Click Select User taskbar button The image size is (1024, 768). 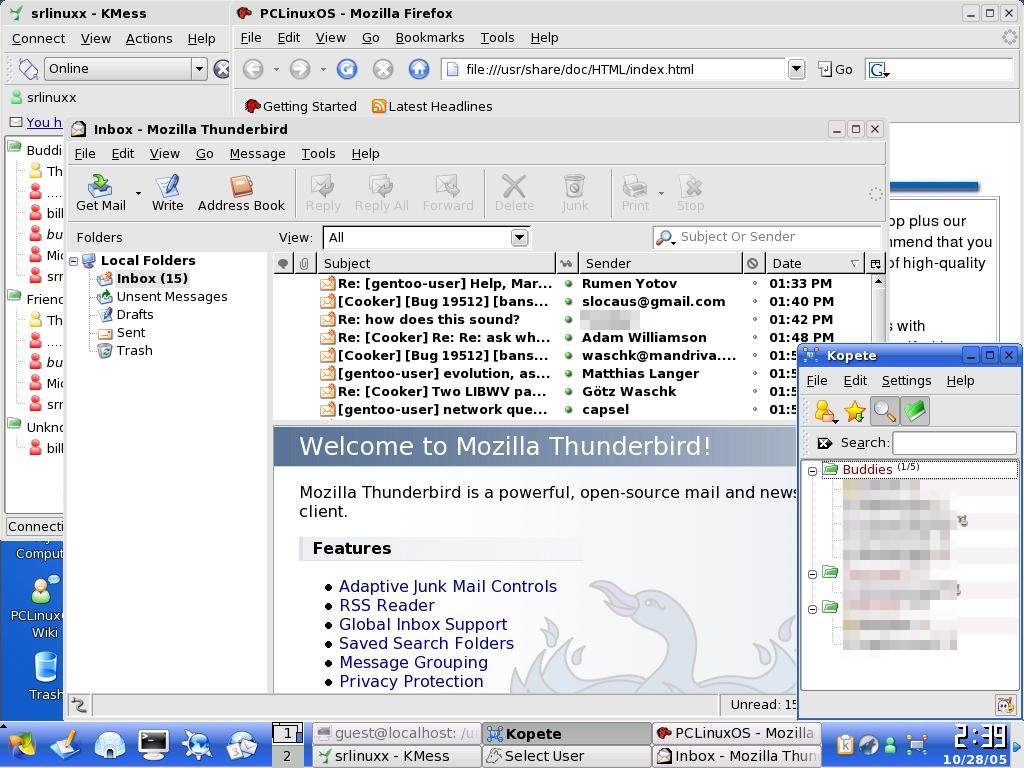coord(566,756)
